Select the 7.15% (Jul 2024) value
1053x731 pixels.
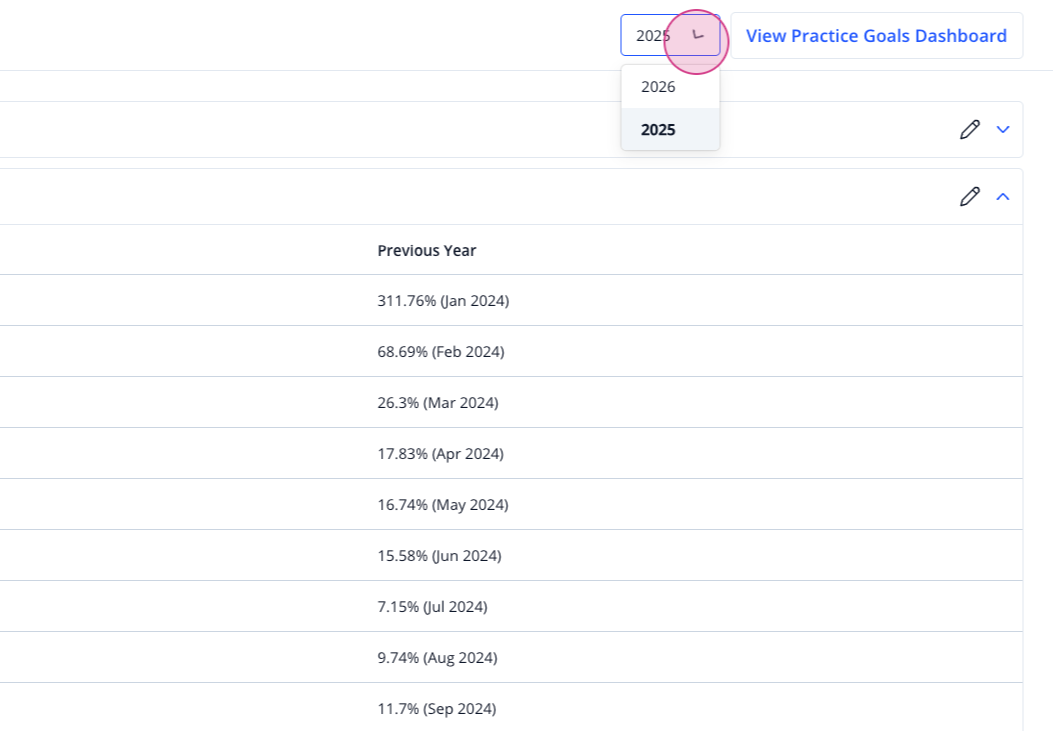pos(432,607)
